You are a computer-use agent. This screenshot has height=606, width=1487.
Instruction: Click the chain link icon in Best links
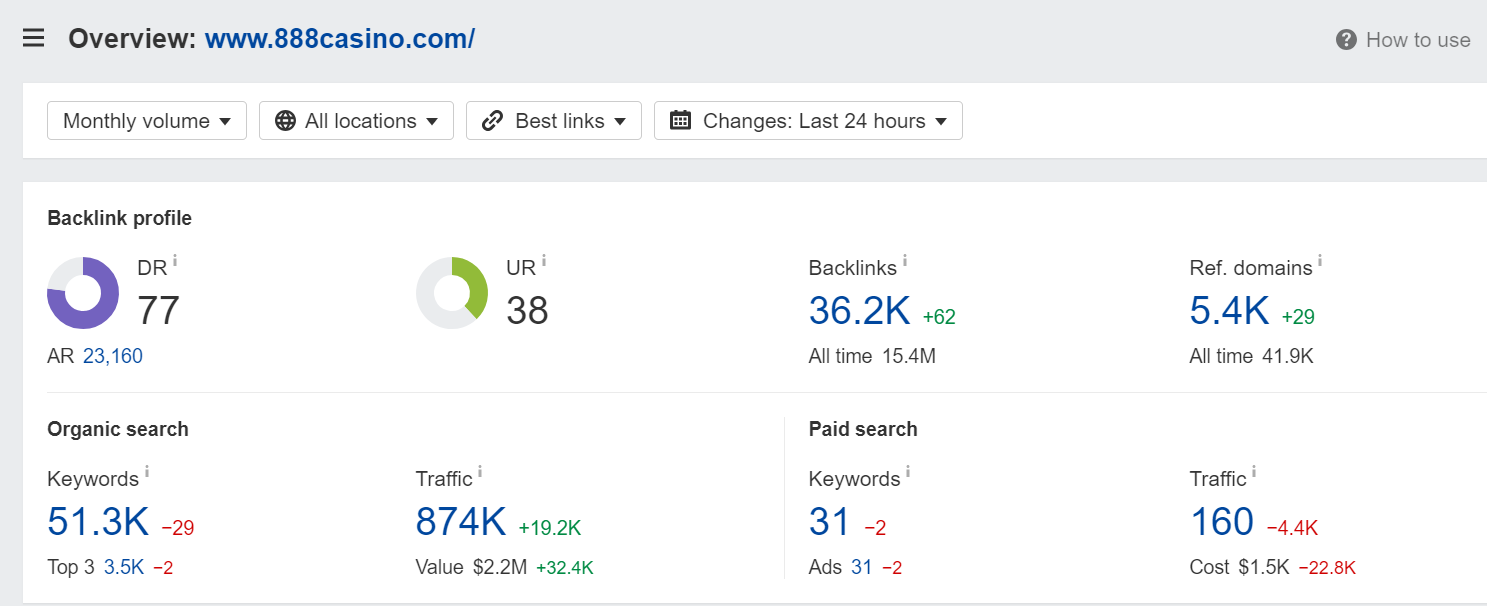[x=492, y=121]
